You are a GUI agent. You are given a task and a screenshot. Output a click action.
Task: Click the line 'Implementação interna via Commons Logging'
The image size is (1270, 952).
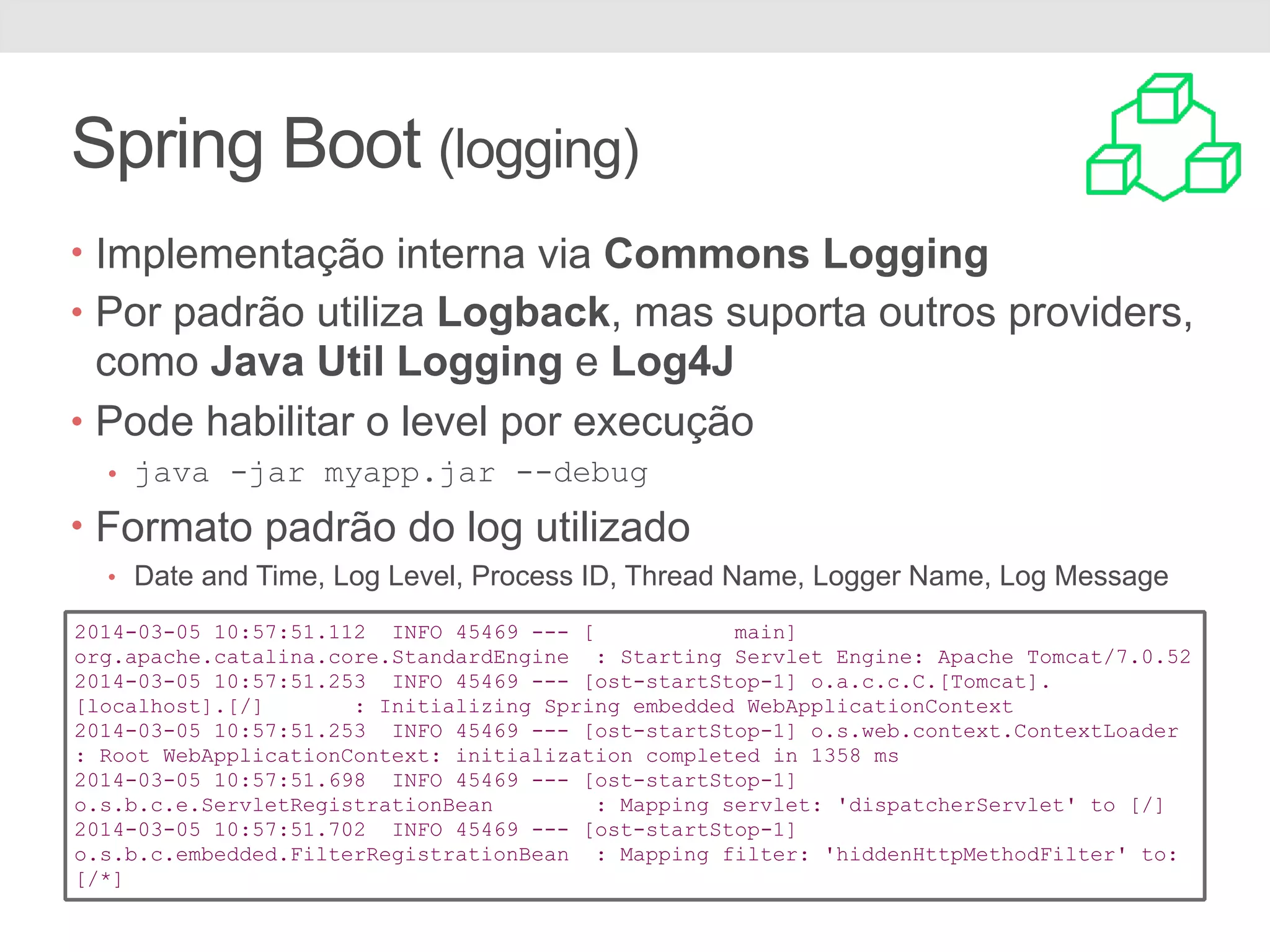[542, 254]
